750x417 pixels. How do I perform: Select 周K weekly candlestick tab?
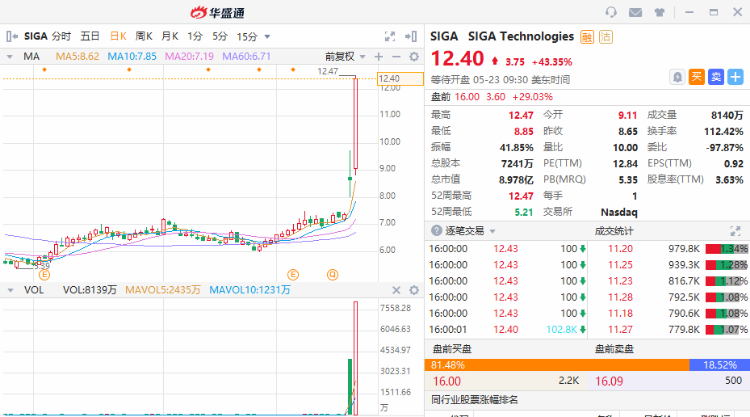pyautogui.click(x=144, y=36)
